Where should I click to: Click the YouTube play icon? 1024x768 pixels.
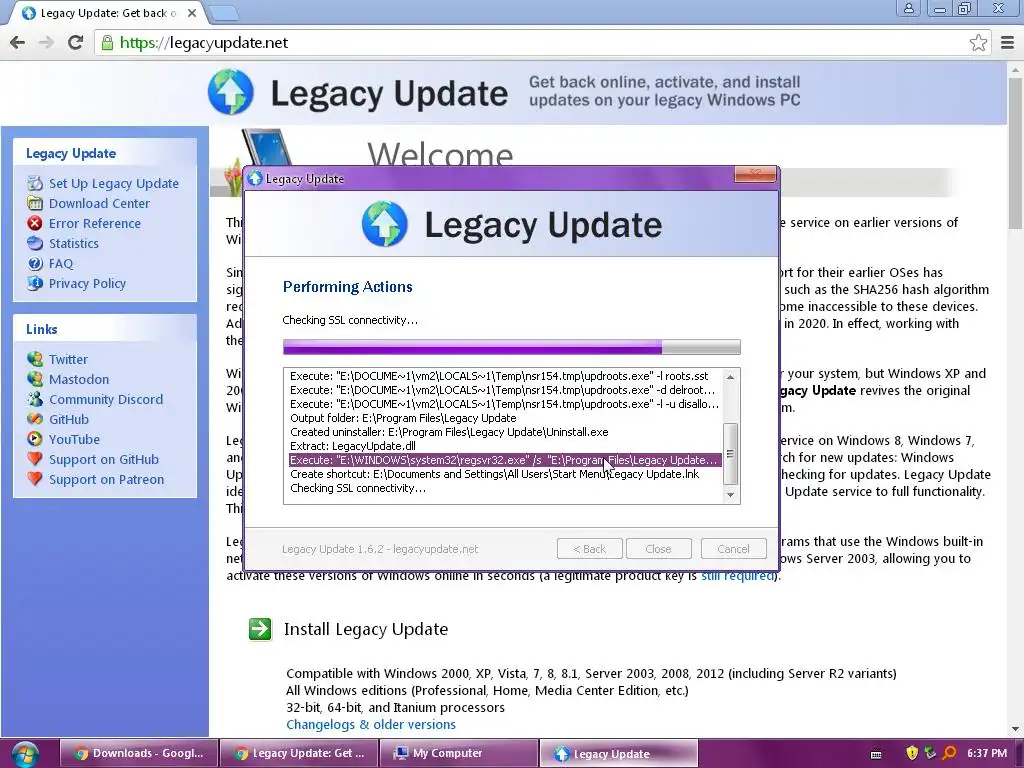coord(35,439)
